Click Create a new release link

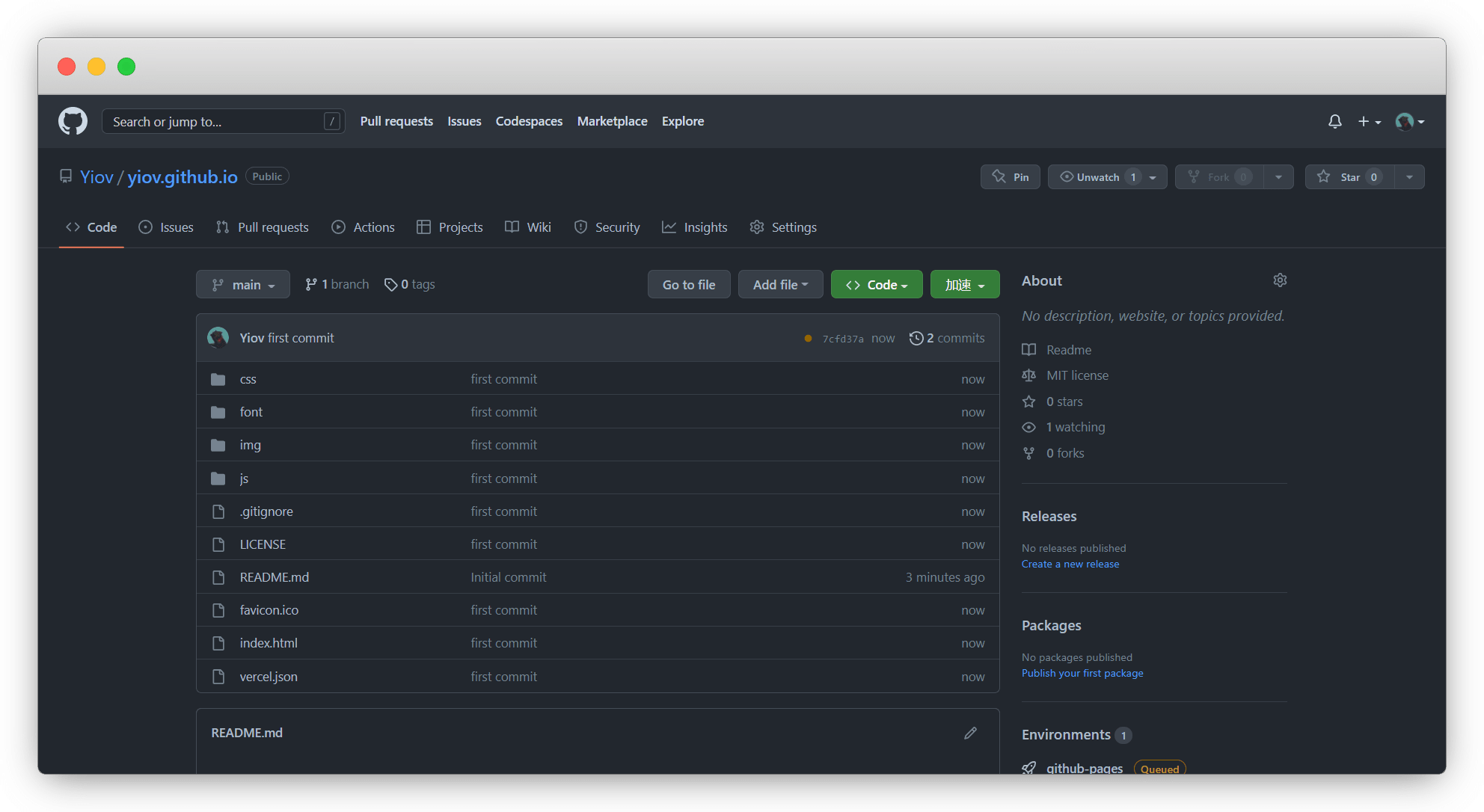click(x=1070, y=564)
